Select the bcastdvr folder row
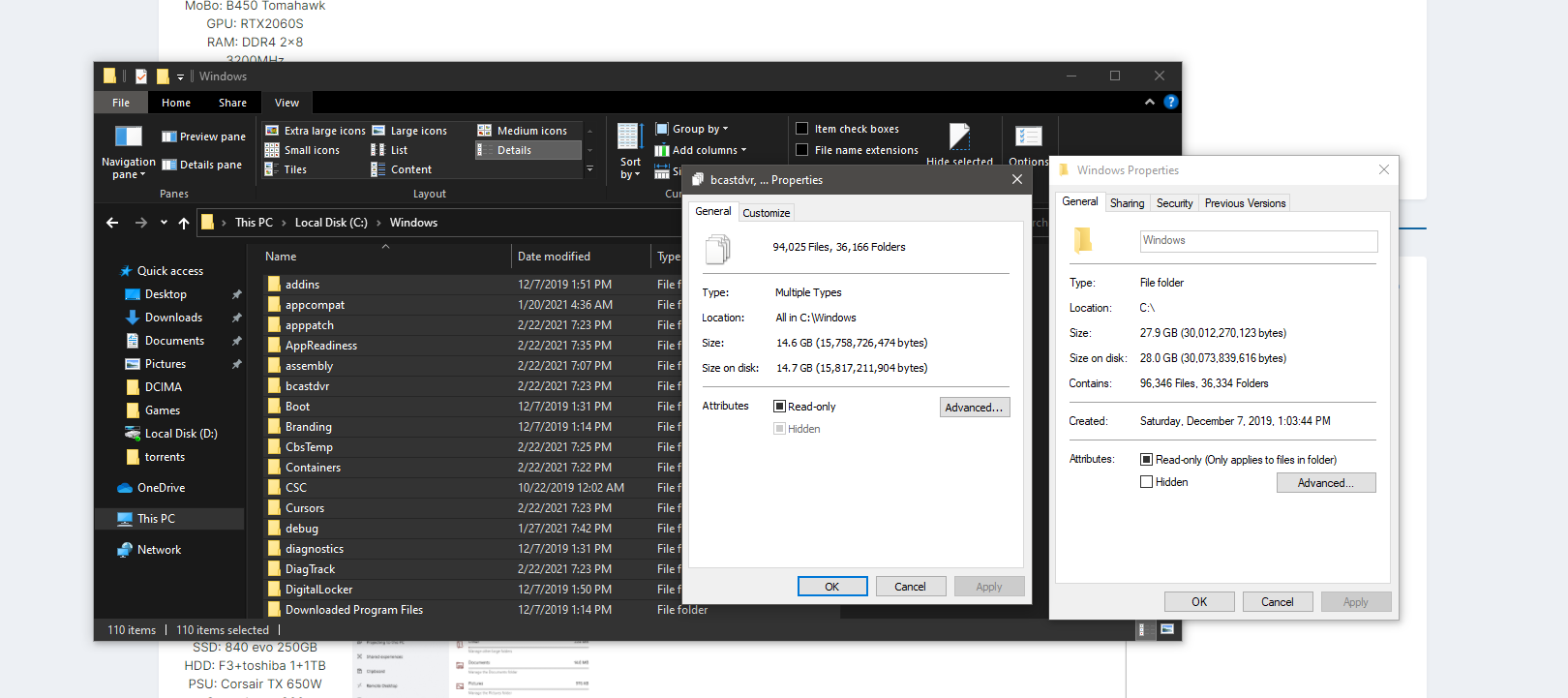 click(472, 386)
